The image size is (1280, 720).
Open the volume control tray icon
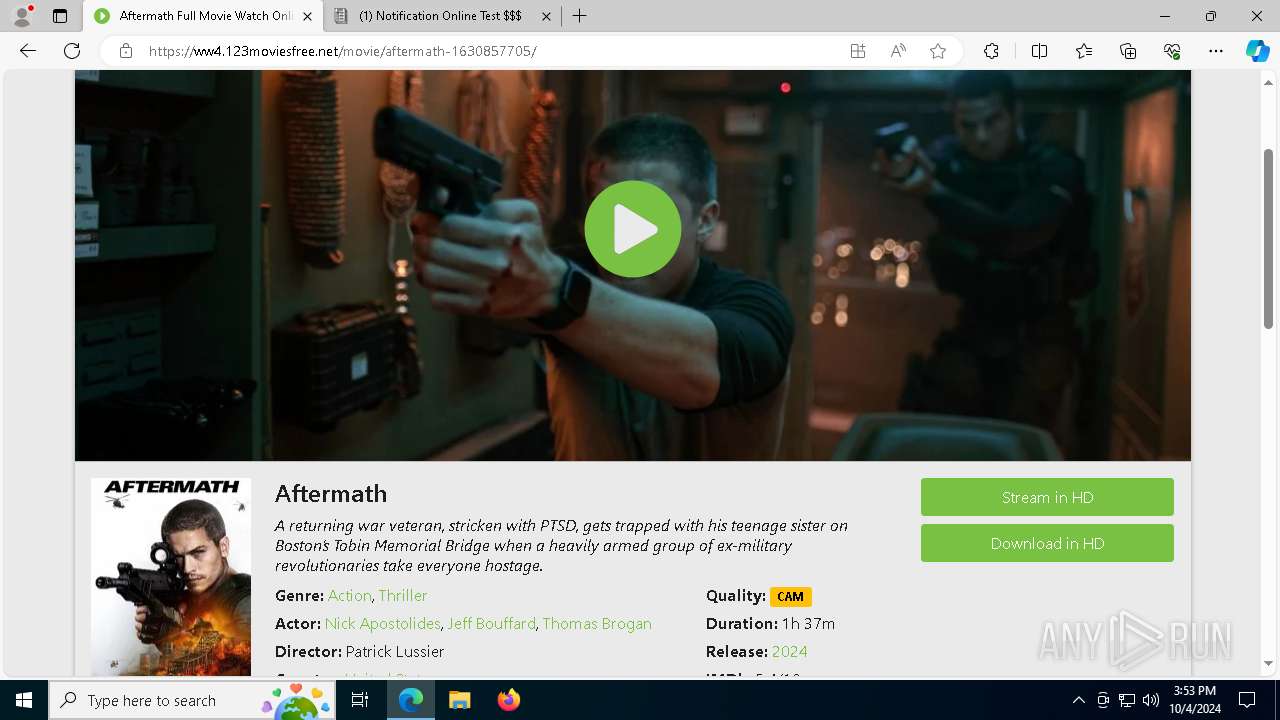point(1151,700)
